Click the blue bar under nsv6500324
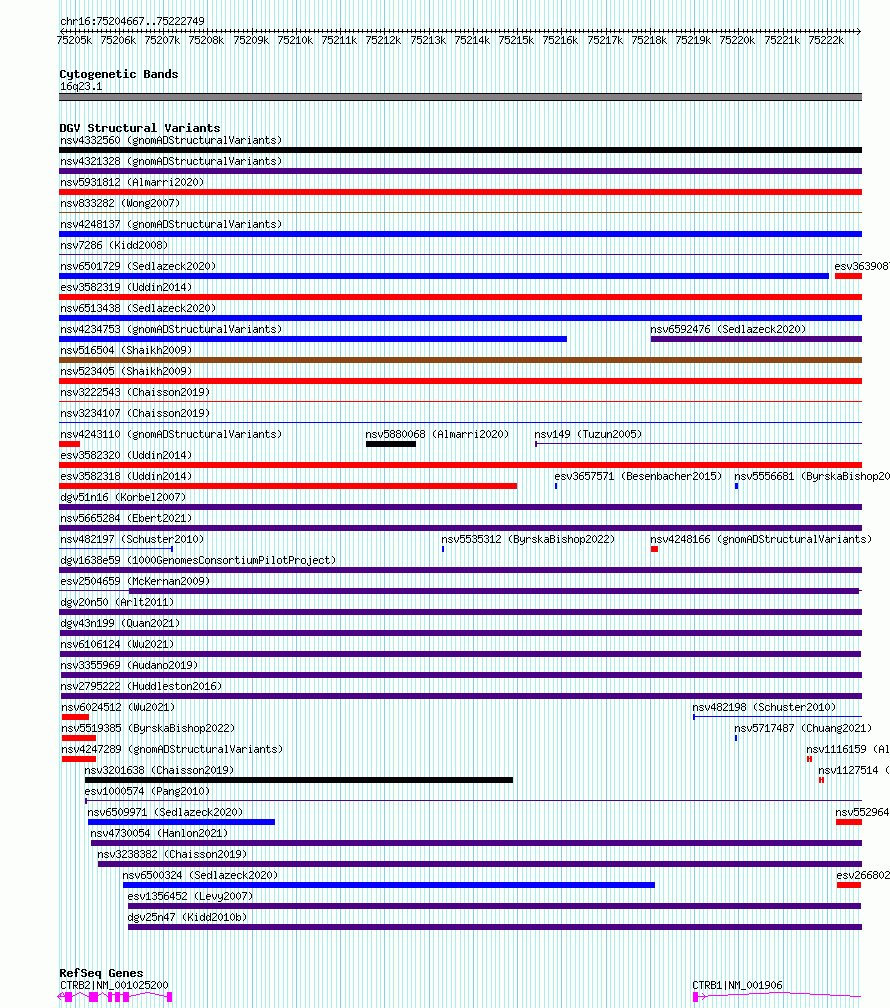This screenshot has height=1008, width=890. coord(388,885)
